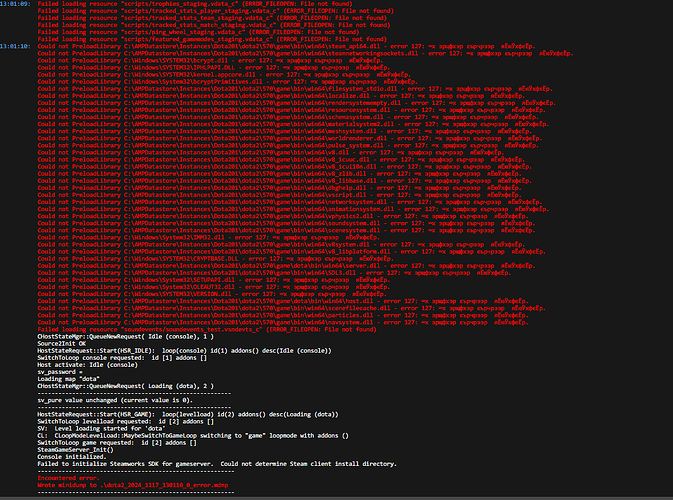This screenshot has height=500, width=673.
Task: Click the dbghelp.dll error line
Action: point(279,188)
